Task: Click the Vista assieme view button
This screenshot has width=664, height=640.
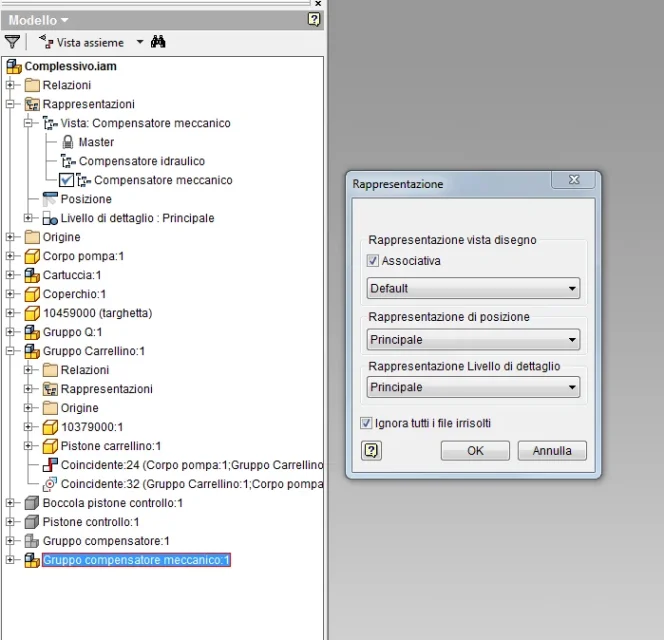Action: click(81, 42)
